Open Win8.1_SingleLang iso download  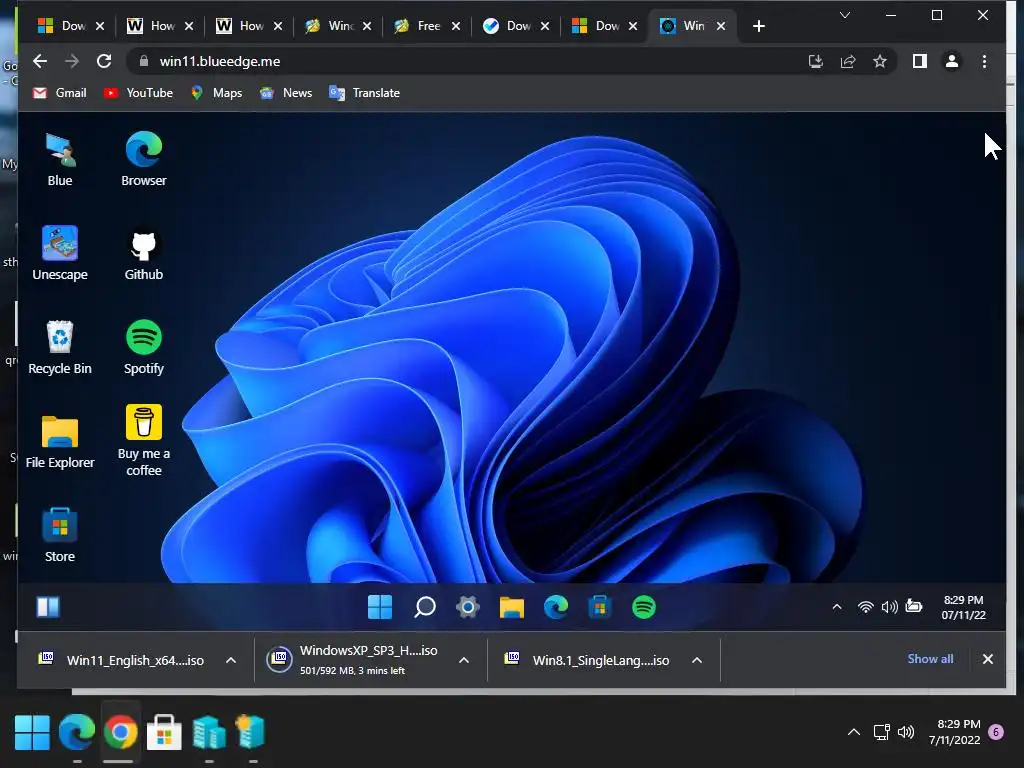coord(587,660)
